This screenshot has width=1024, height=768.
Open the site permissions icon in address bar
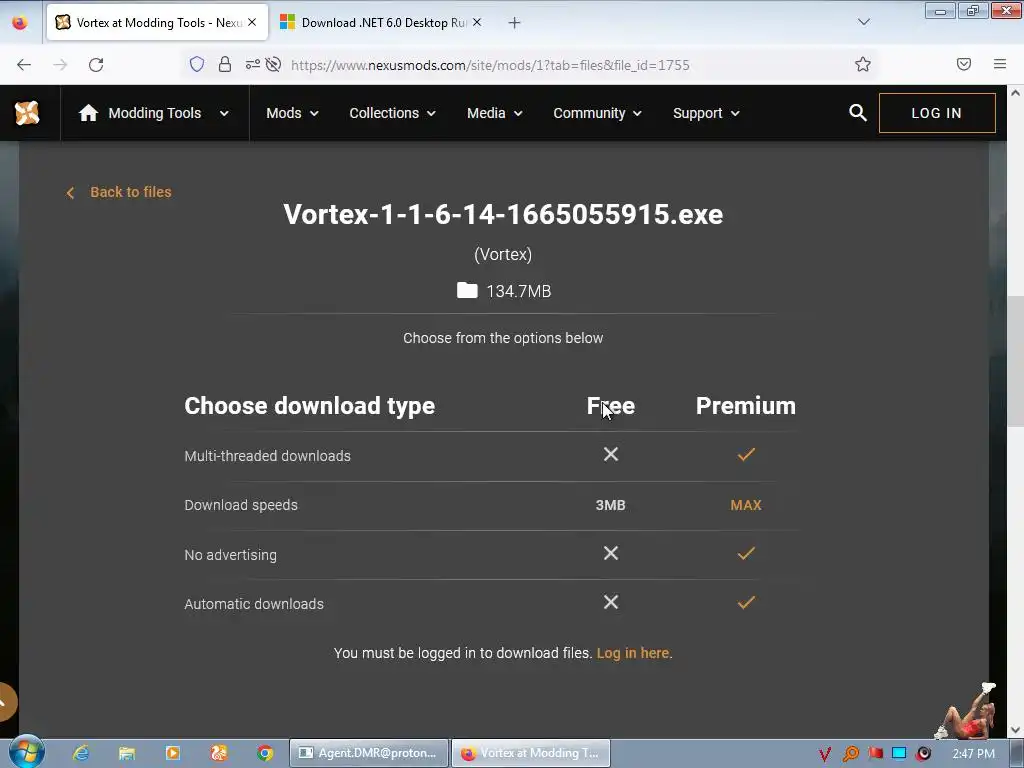click(x=253, y=64)
